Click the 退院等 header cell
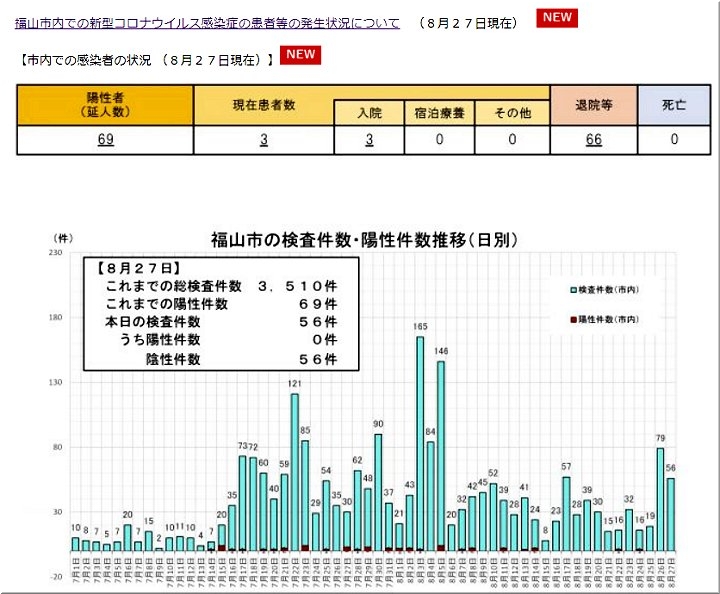720x594 pixels. click(x=594, y=105)
